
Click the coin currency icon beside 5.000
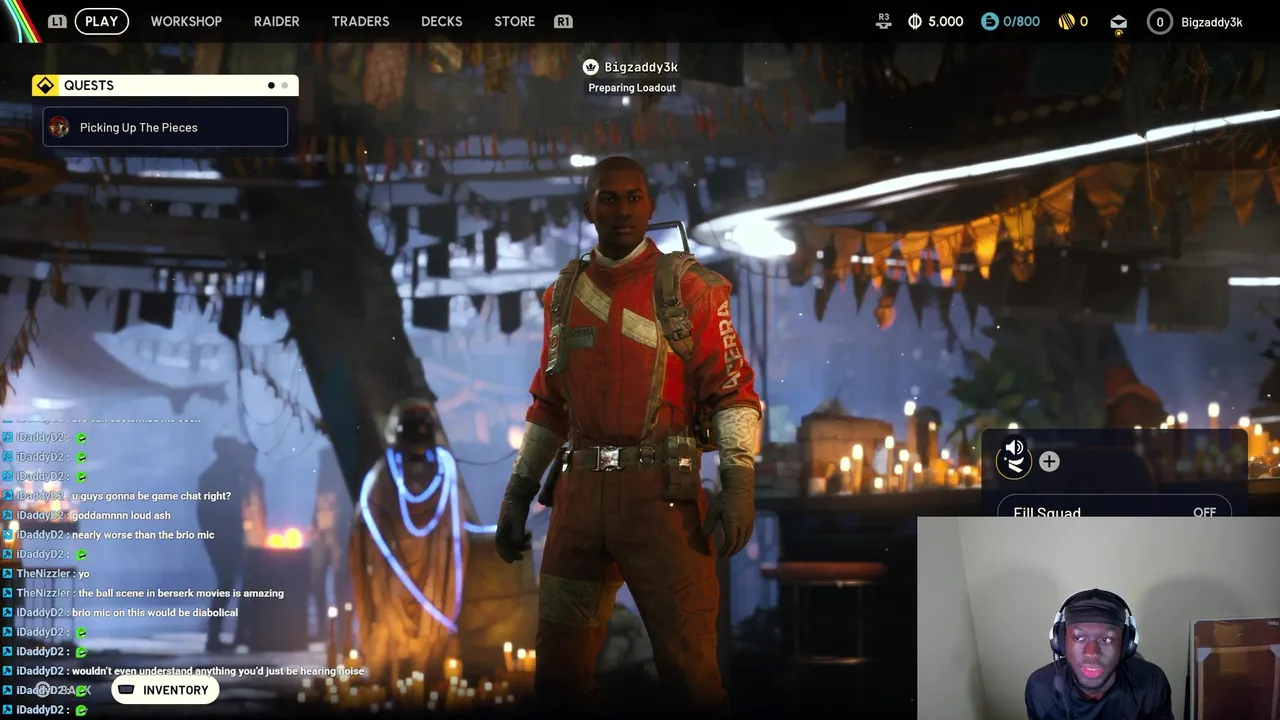pos(914,22)
